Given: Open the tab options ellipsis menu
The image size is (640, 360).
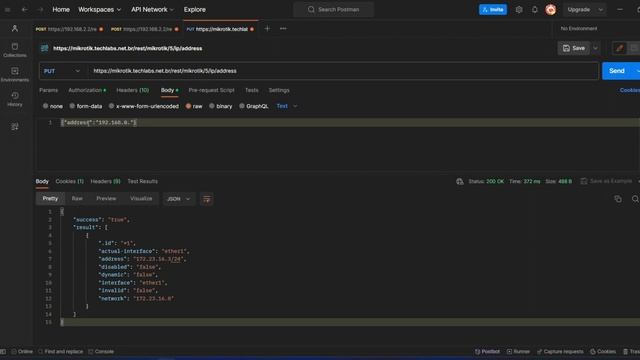Looking at the screenshot, I should [283, 29].
